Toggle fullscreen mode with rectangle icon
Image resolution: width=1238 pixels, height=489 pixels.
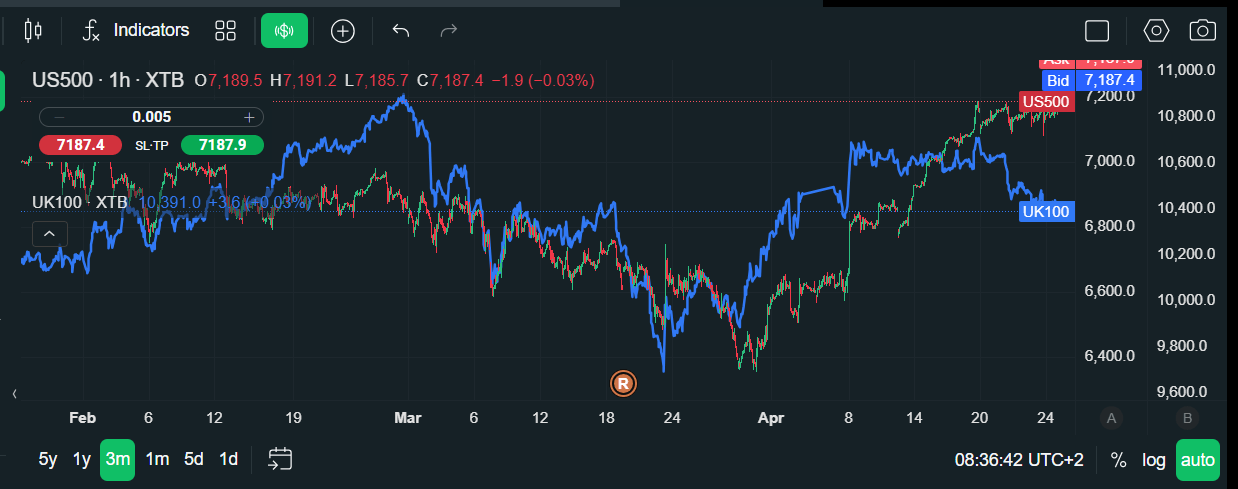[x=1097, y=31]
